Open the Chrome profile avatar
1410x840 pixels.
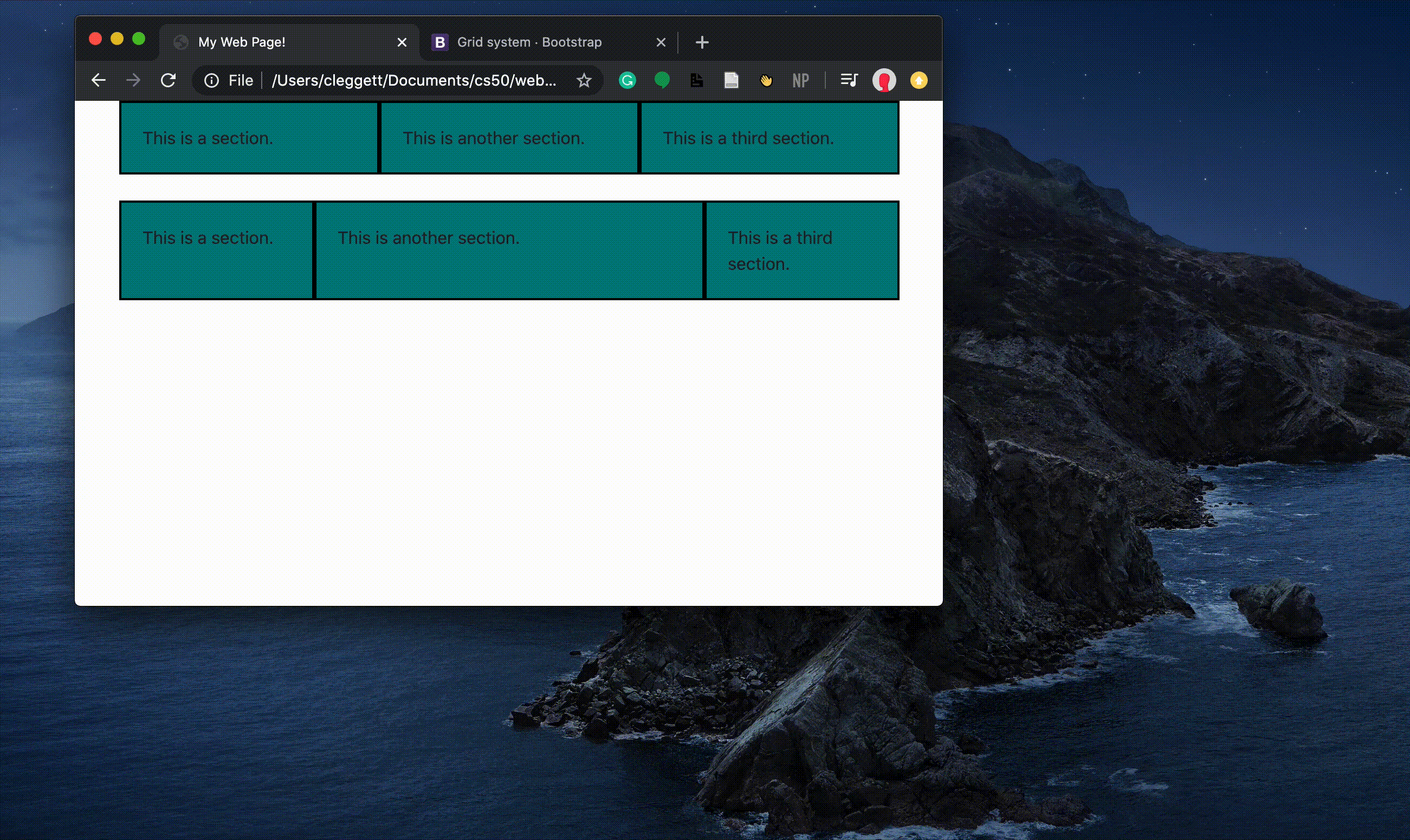point(884,80)
